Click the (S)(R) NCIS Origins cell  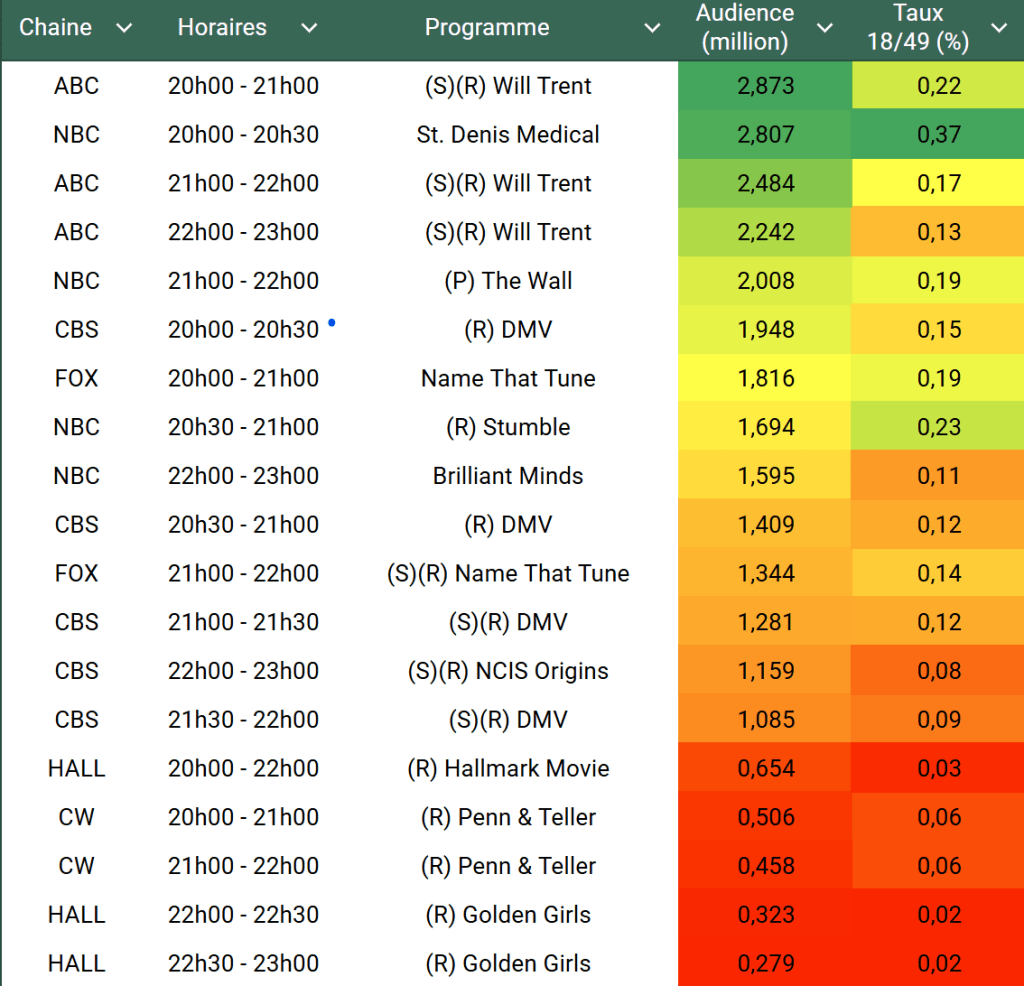(x=508, y=671)
